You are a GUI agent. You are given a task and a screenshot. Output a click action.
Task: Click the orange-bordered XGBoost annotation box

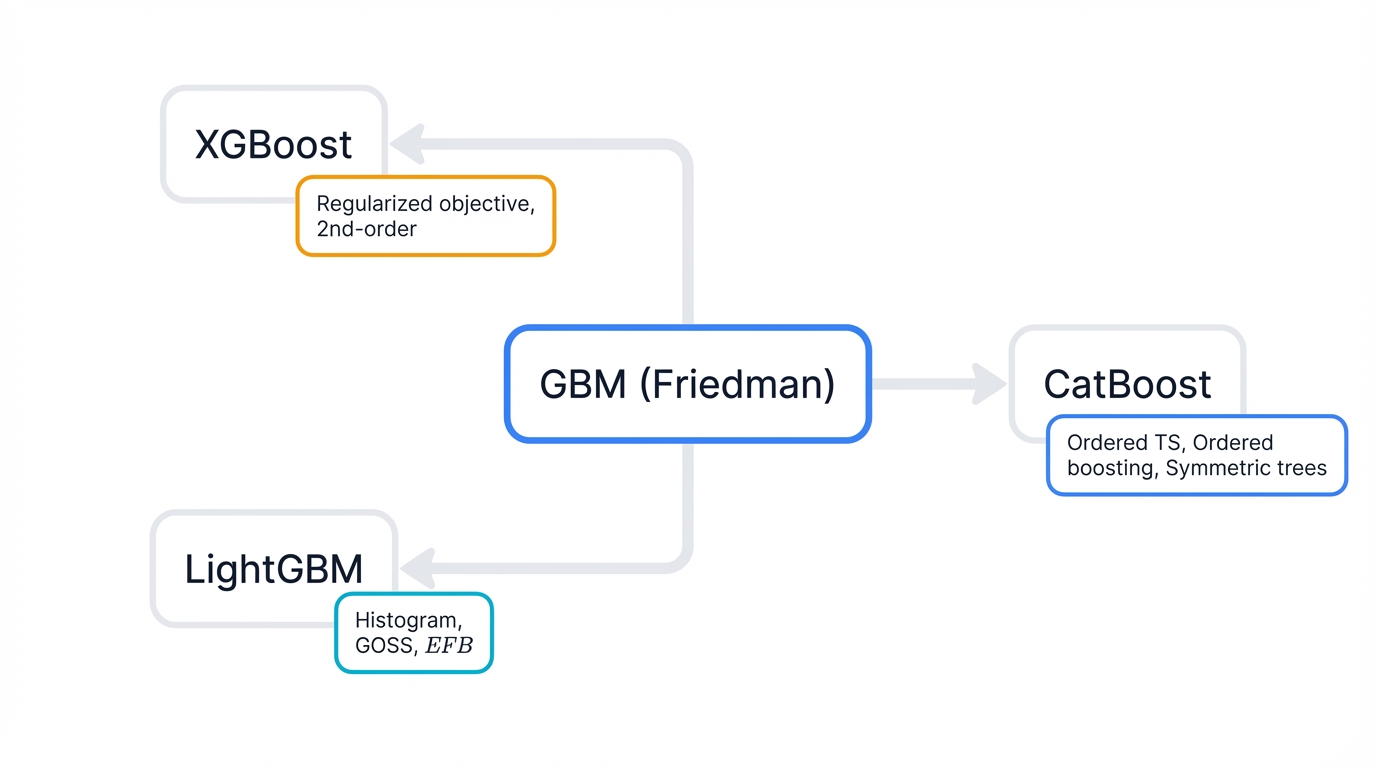click(x=425, y=216)
